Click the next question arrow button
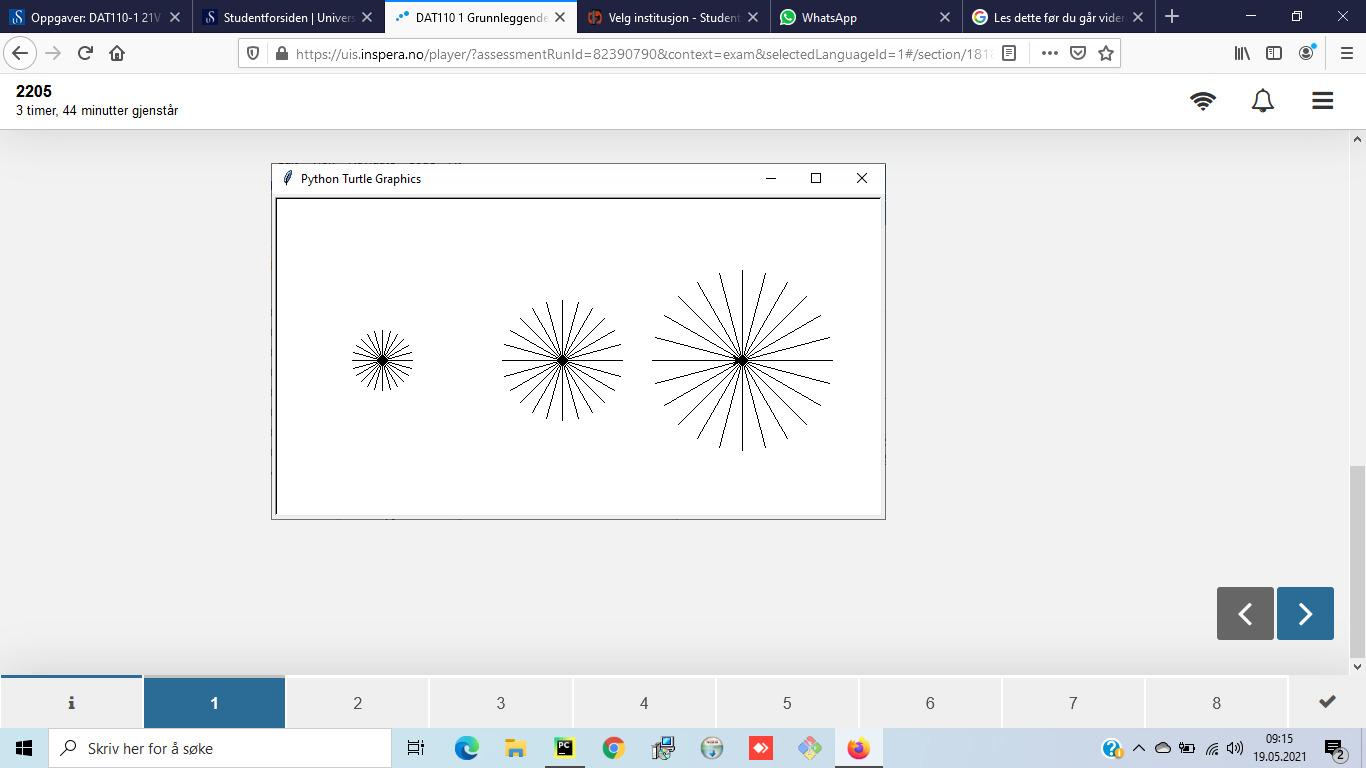 click(1305, 613)
